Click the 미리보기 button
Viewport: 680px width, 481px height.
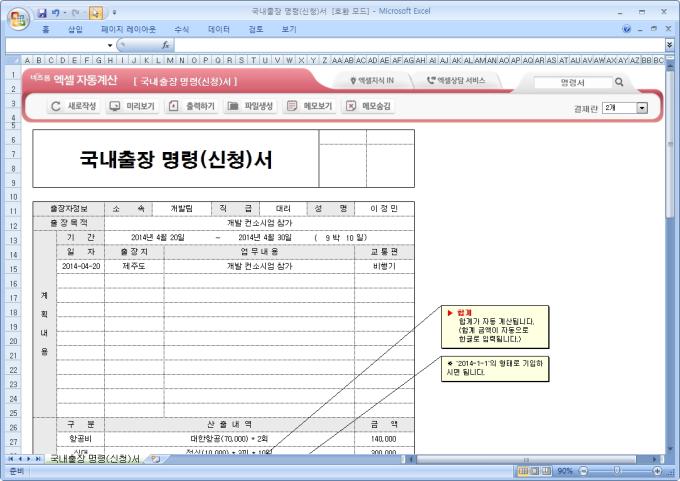pyautogui.click(x=133, y=106)
